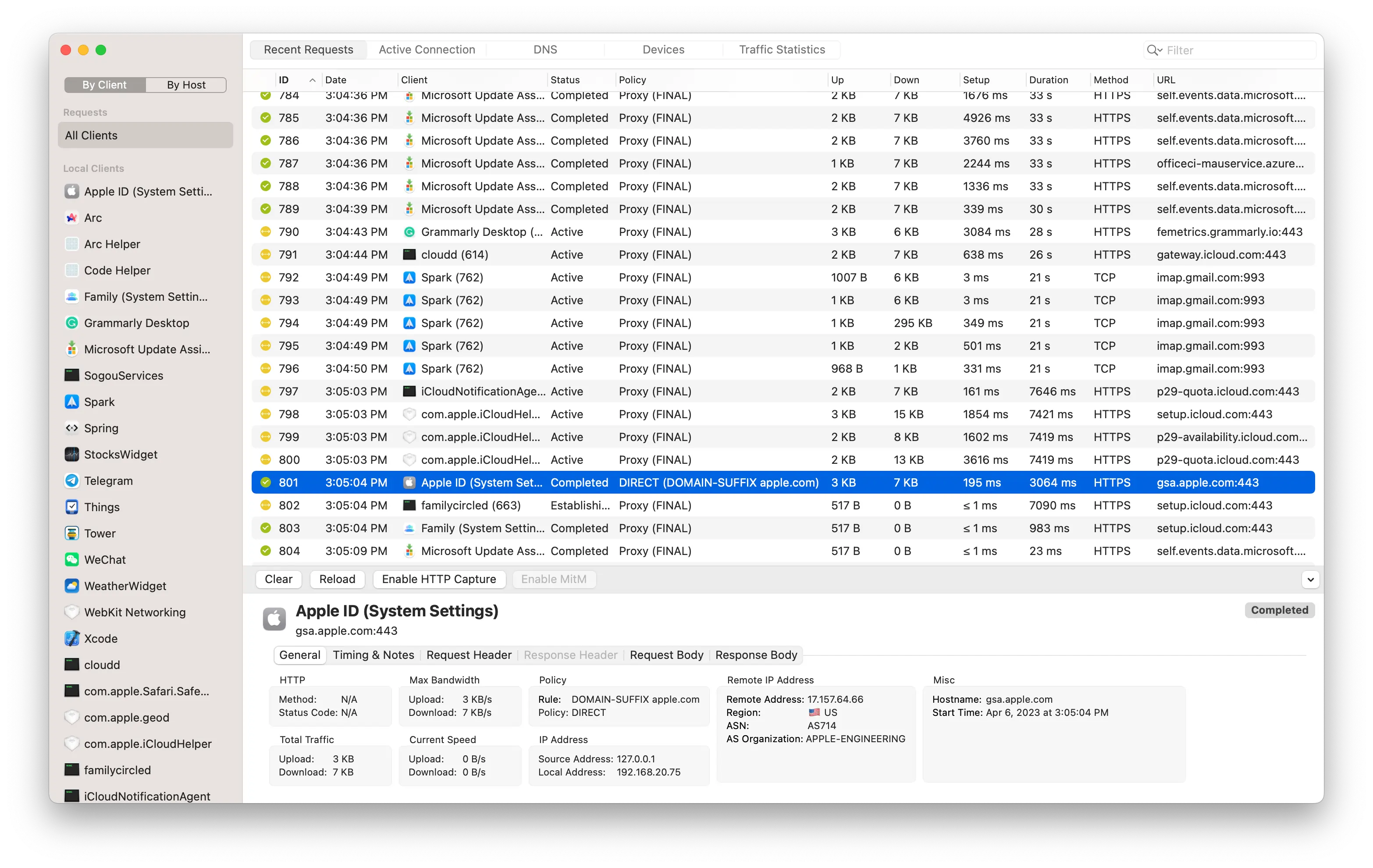
Task: Click the Tower app icon
Action: click(x=72, y=533)
